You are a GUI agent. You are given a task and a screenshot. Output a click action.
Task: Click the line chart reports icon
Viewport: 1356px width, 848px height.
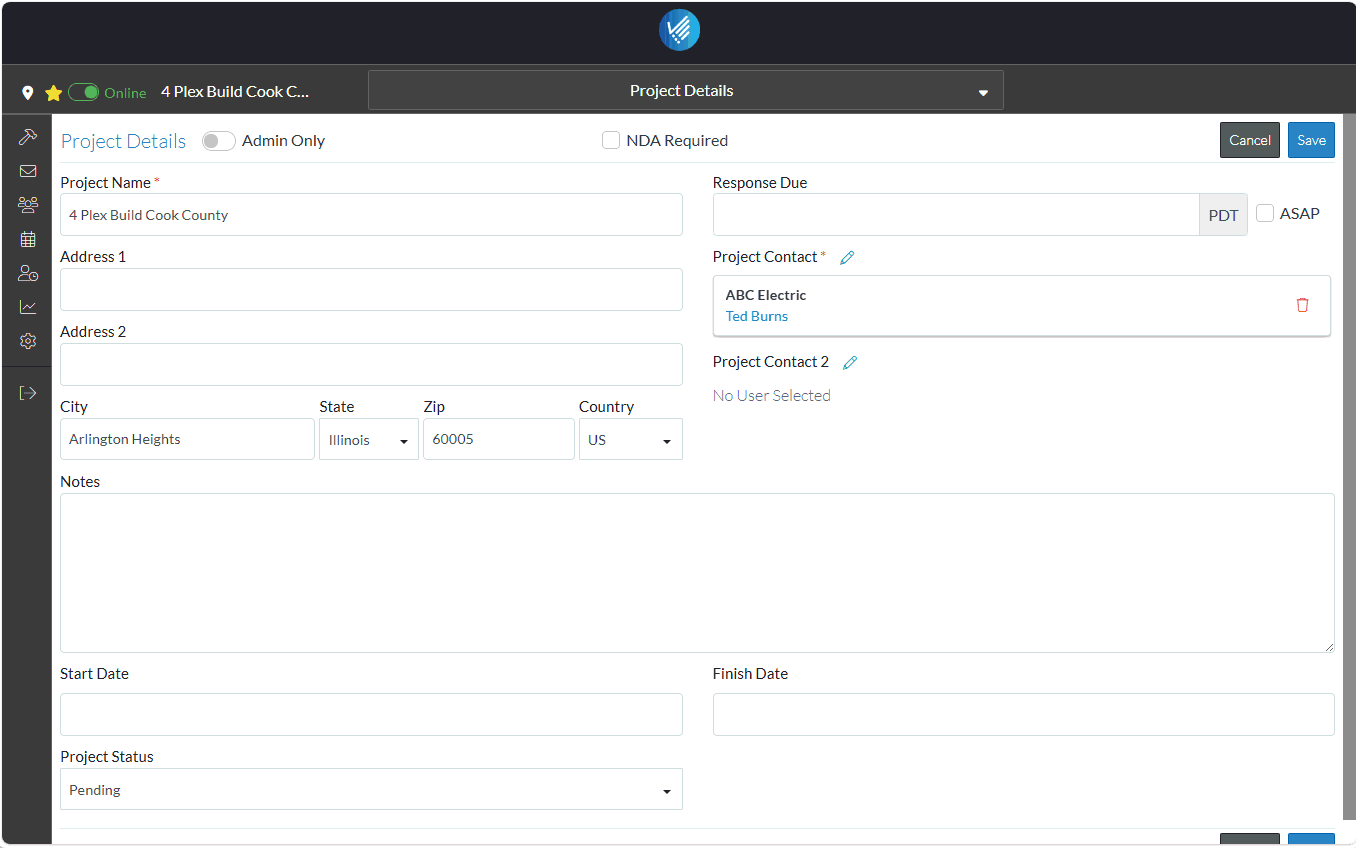click(x=28, y=307)
